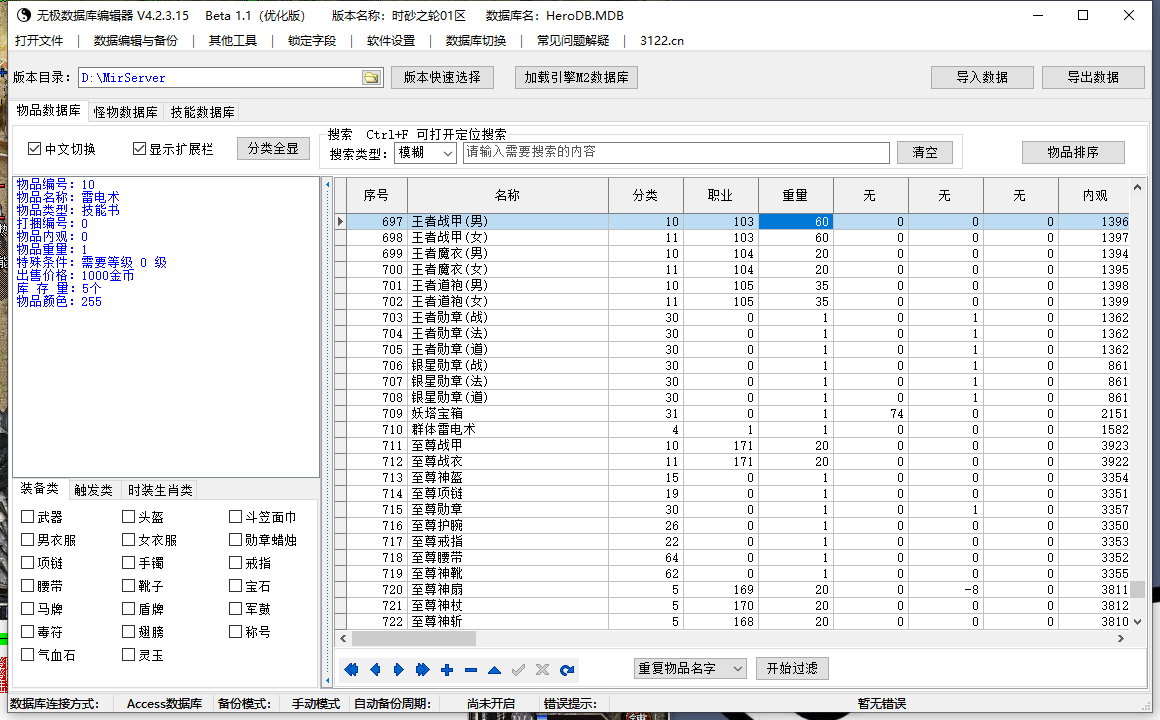The image size is (1160, 720).
Task: Click the table's horizontal scrollbar thumb
Action: point(414,638)
